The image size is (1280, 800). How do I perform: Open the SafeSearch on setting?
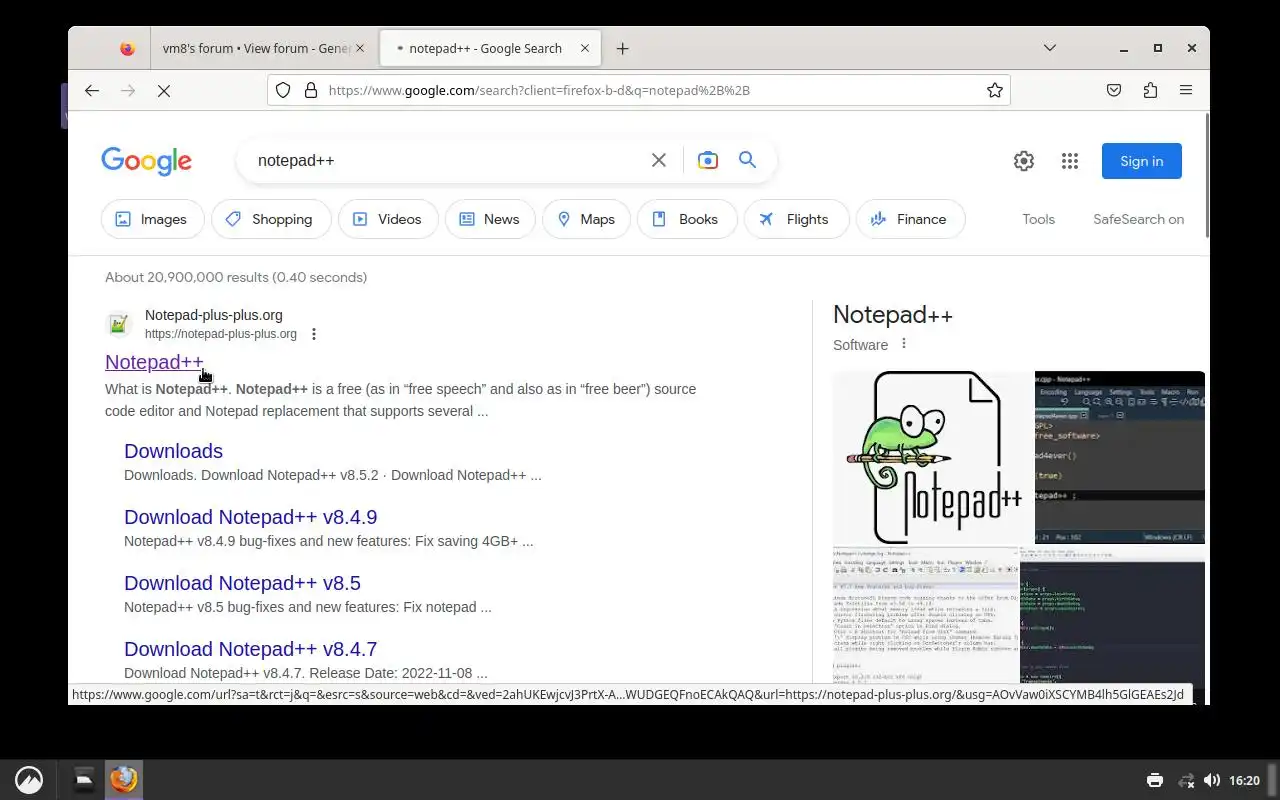point(1138,219)
